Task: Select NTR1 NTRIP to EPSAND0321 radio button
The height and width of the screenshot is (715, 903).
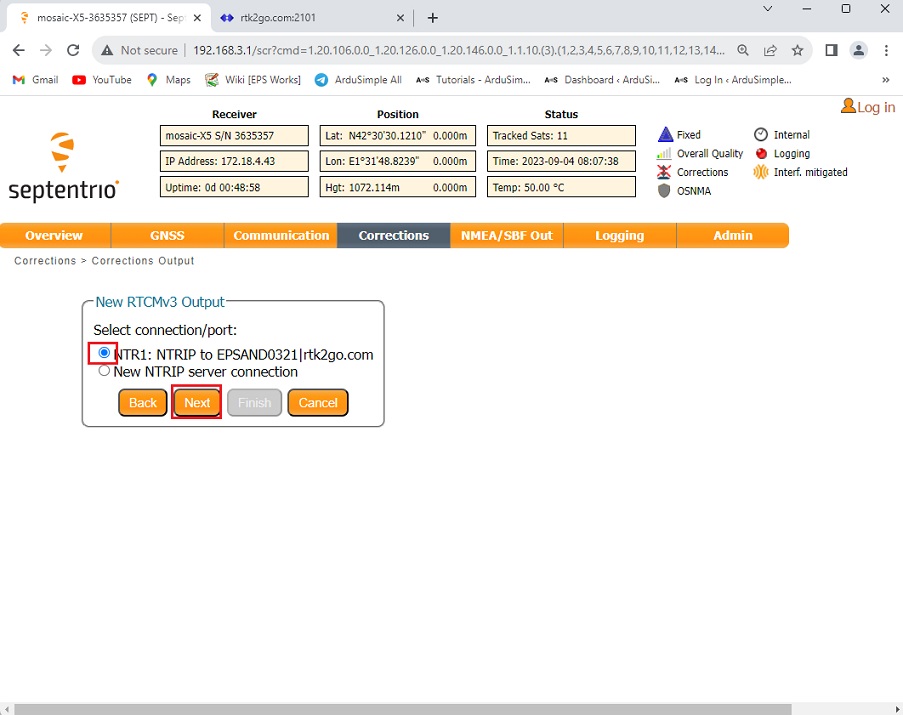Action: pos(104,353)
